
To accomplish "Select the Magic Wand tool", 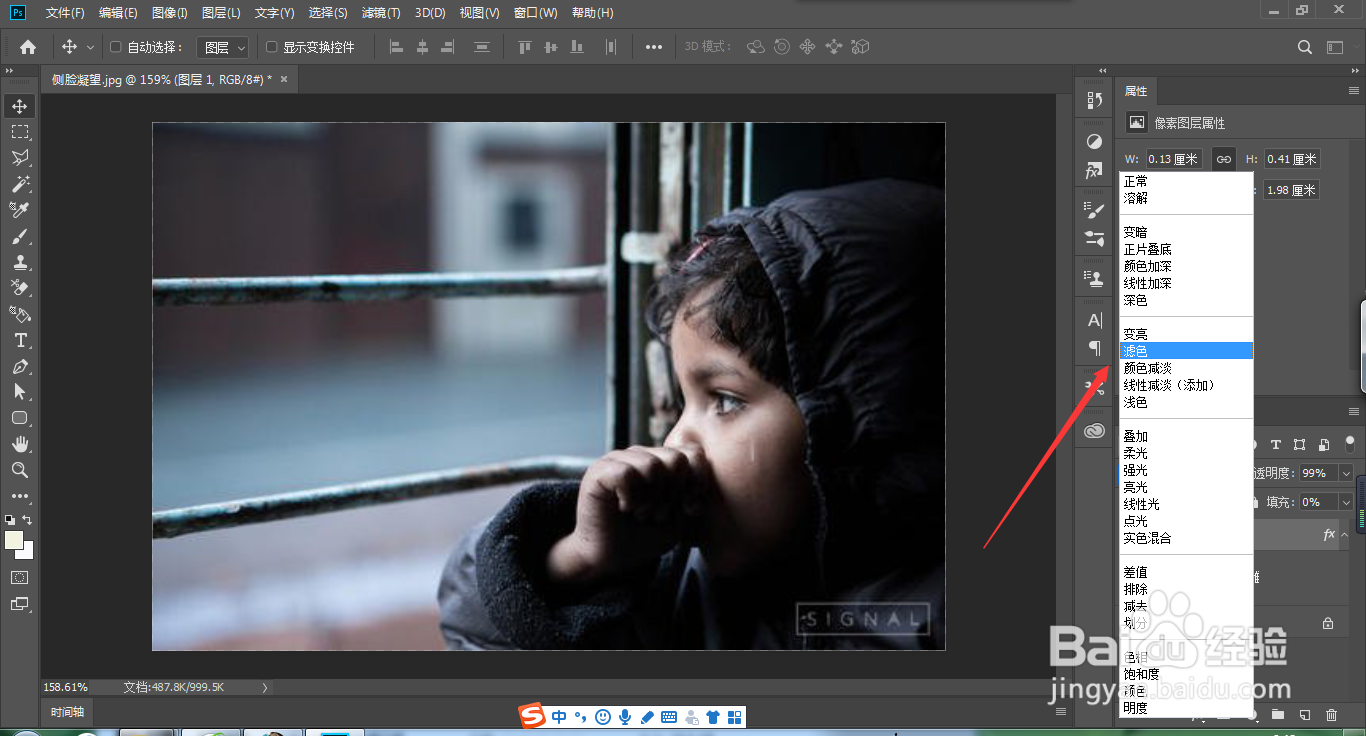I will coord(20,184).
